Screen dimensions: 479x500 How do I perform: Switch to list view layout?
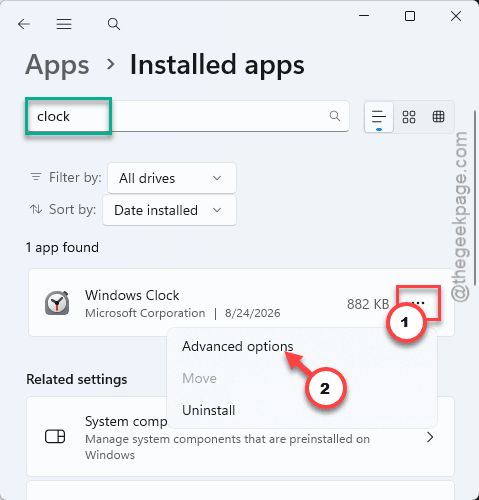click(379, 117)
